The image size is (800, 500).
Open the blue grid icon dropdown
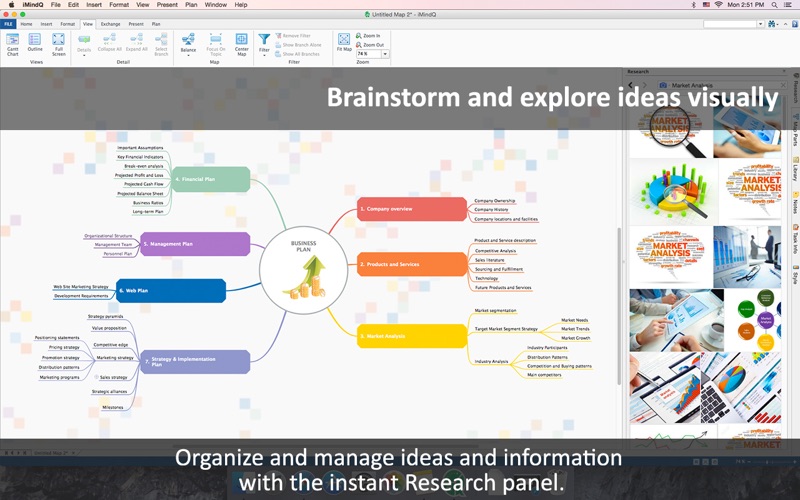(x=779, y=24)
